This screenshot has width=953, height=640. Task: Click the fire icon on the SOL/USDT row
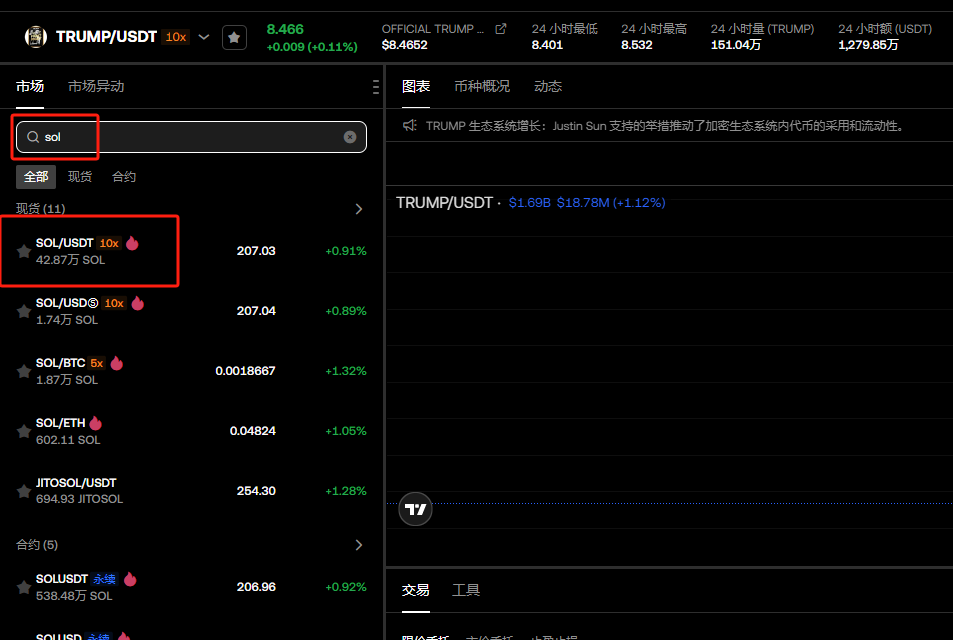click(x=132, y=243)
